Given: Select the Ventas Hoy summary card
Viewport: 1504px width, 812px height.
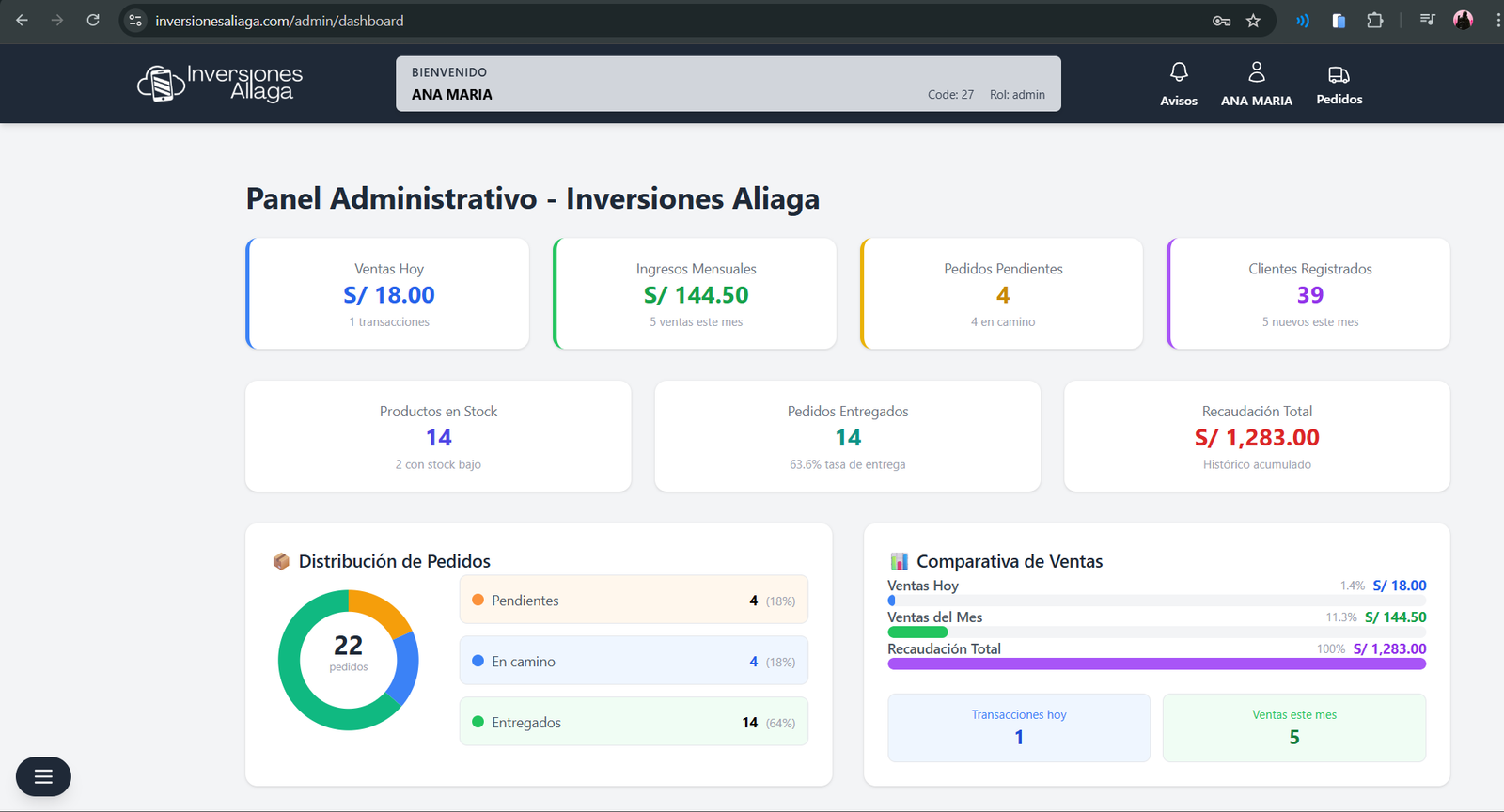Looking at the screenshot, I should pos(388,293).
